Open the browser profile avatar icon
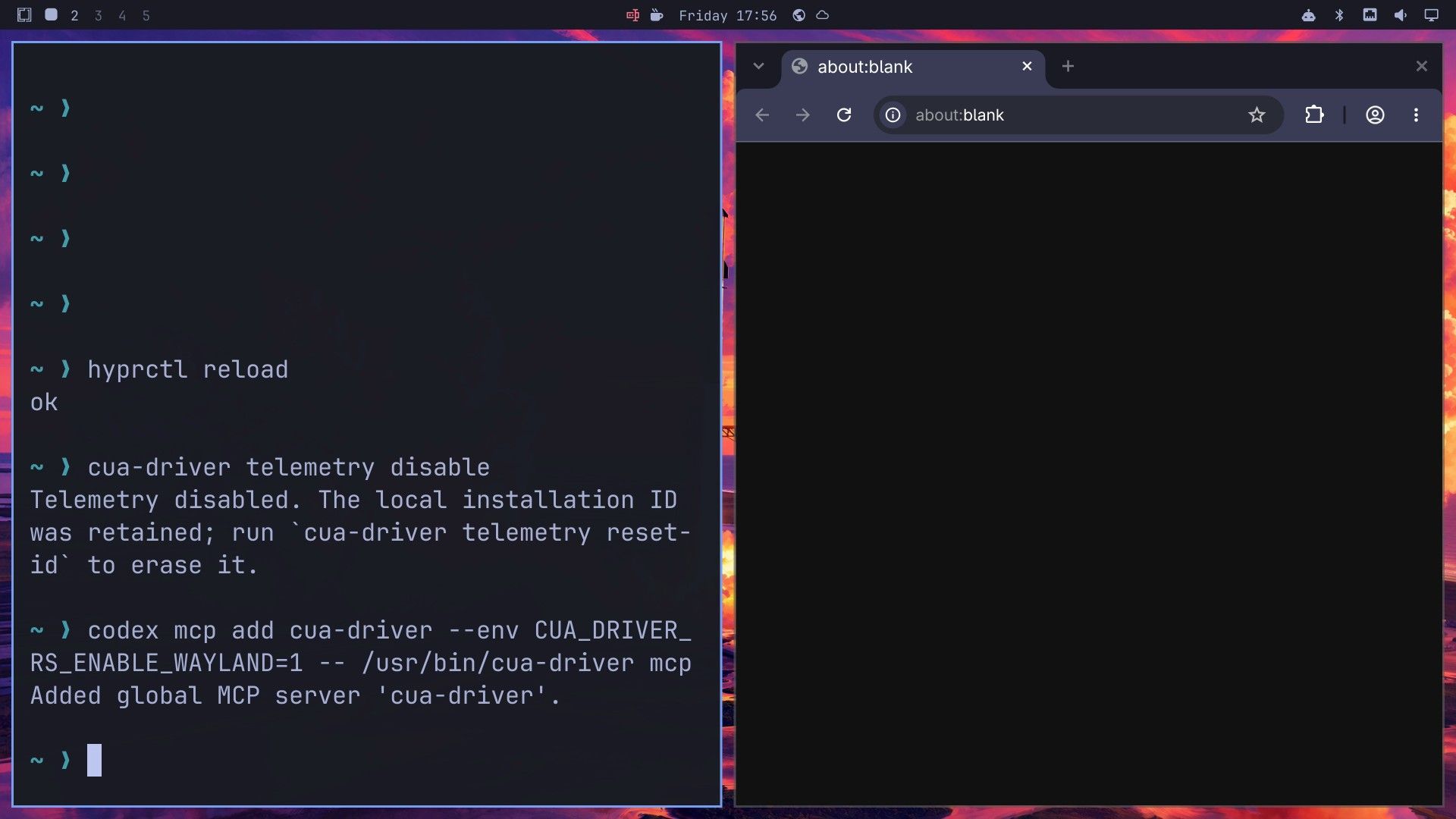Screen dimensions: 1456x819 click(x=1375, y=115)
